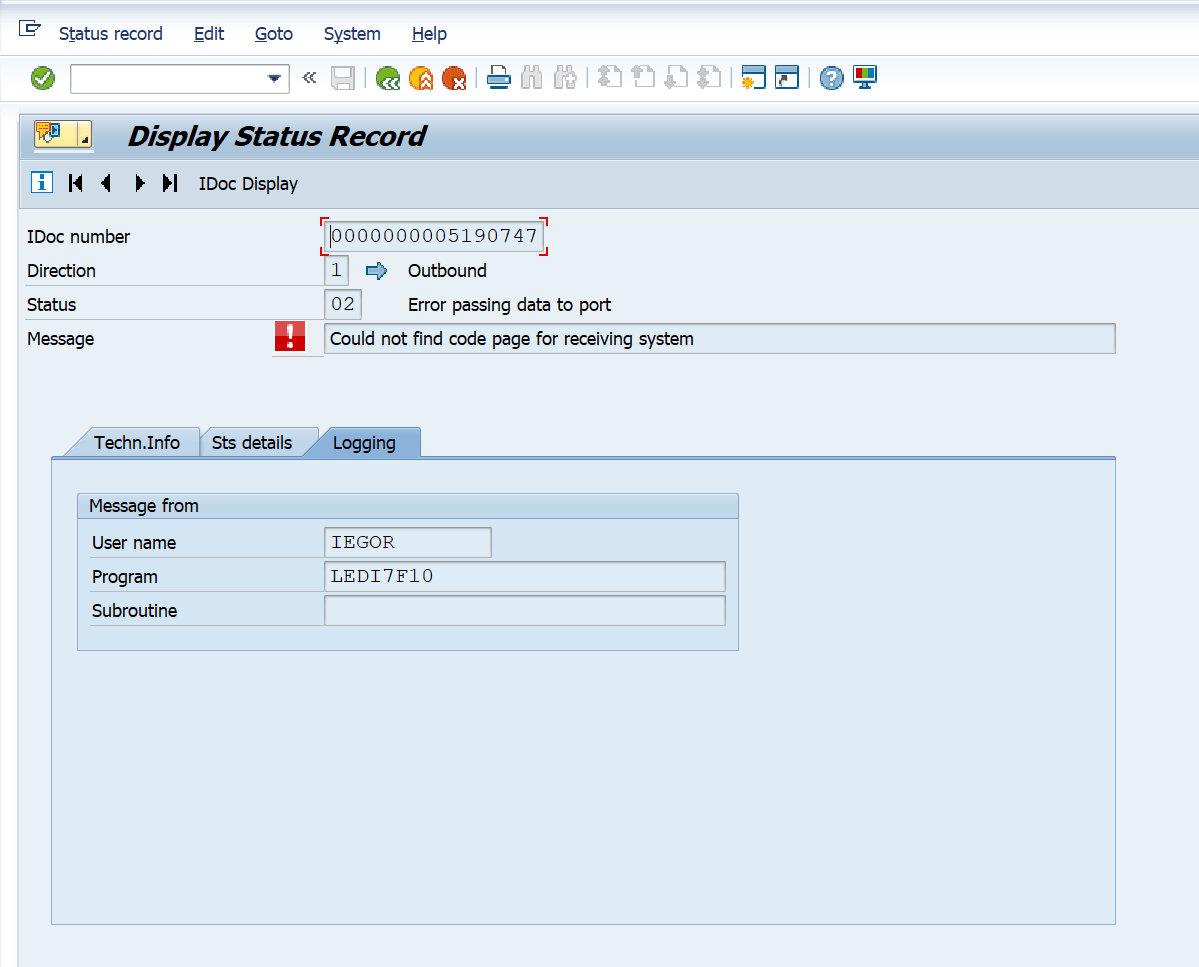Open Help via the question mark icon
Image resolution: width=1199 pixels, height=967 pixels.
point(831,78)
